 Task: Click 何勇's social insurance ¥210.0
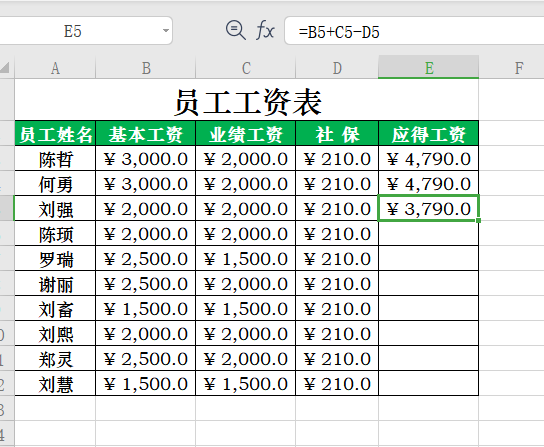(337, 183)
